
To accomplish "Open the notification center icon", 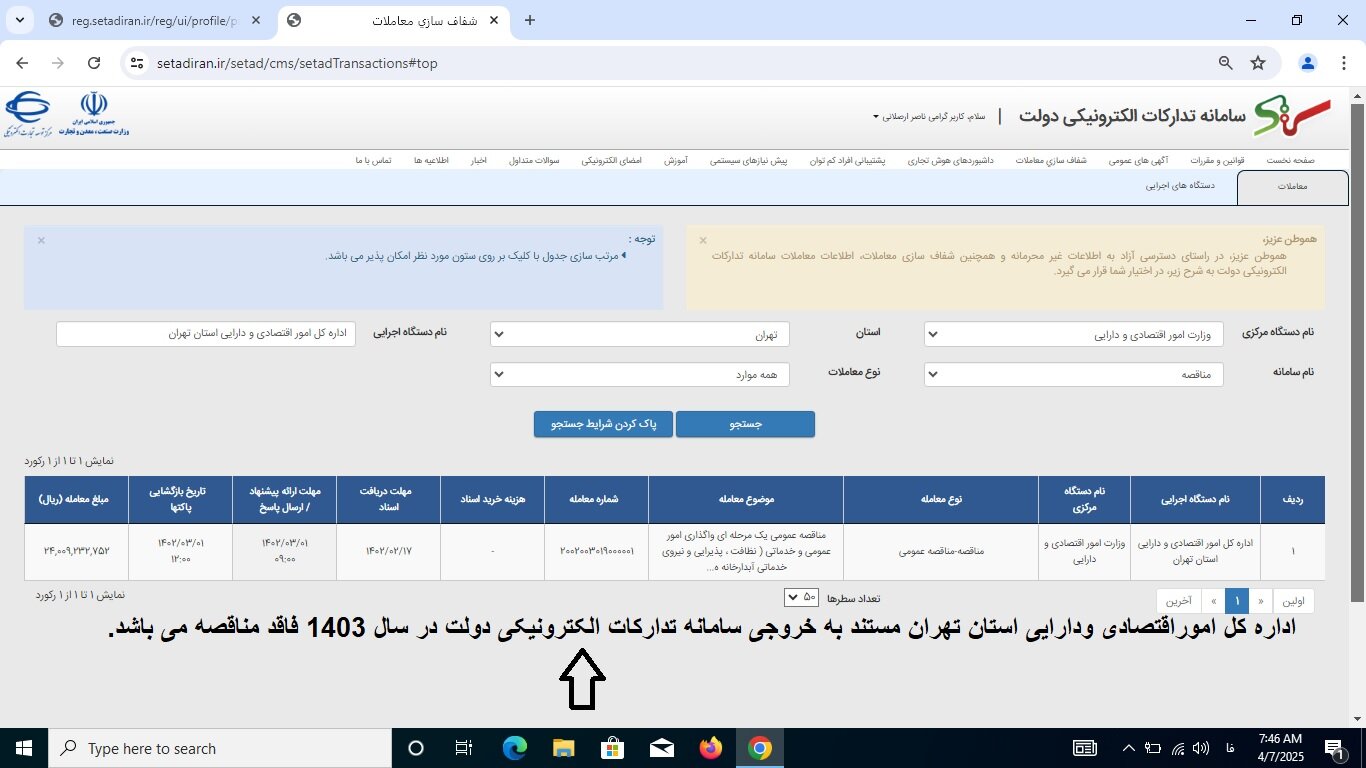I will [x=1334, y=748].
